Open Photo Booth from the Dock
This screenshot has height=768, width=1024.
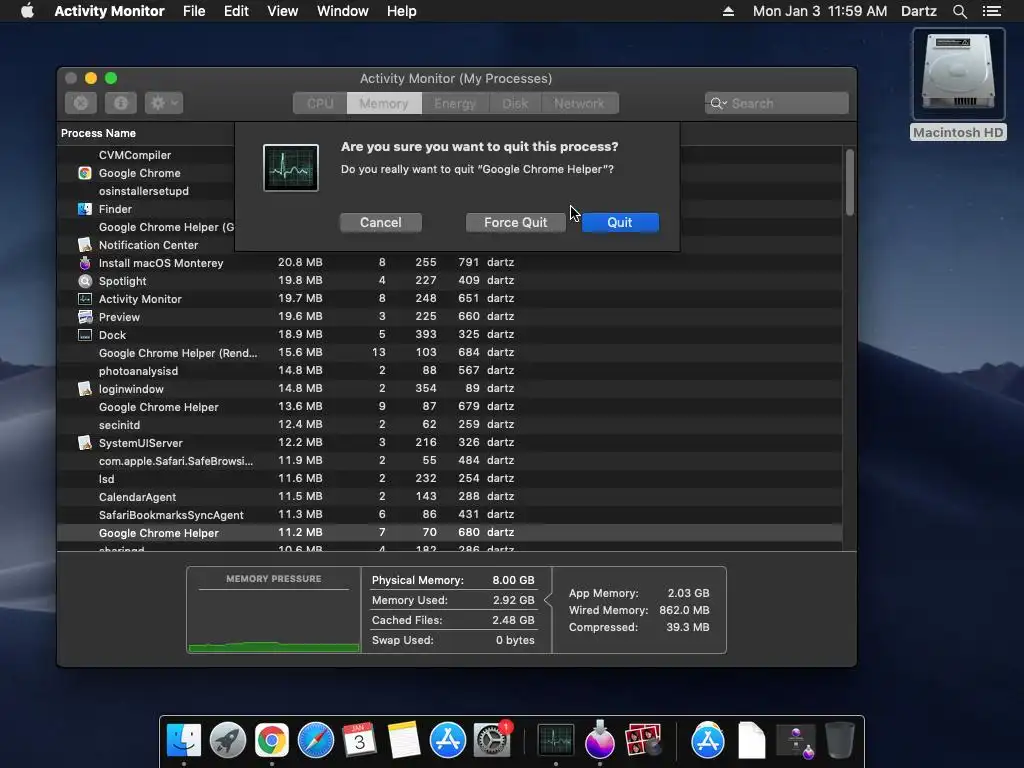pyautogui.click(x=643, y=741)
